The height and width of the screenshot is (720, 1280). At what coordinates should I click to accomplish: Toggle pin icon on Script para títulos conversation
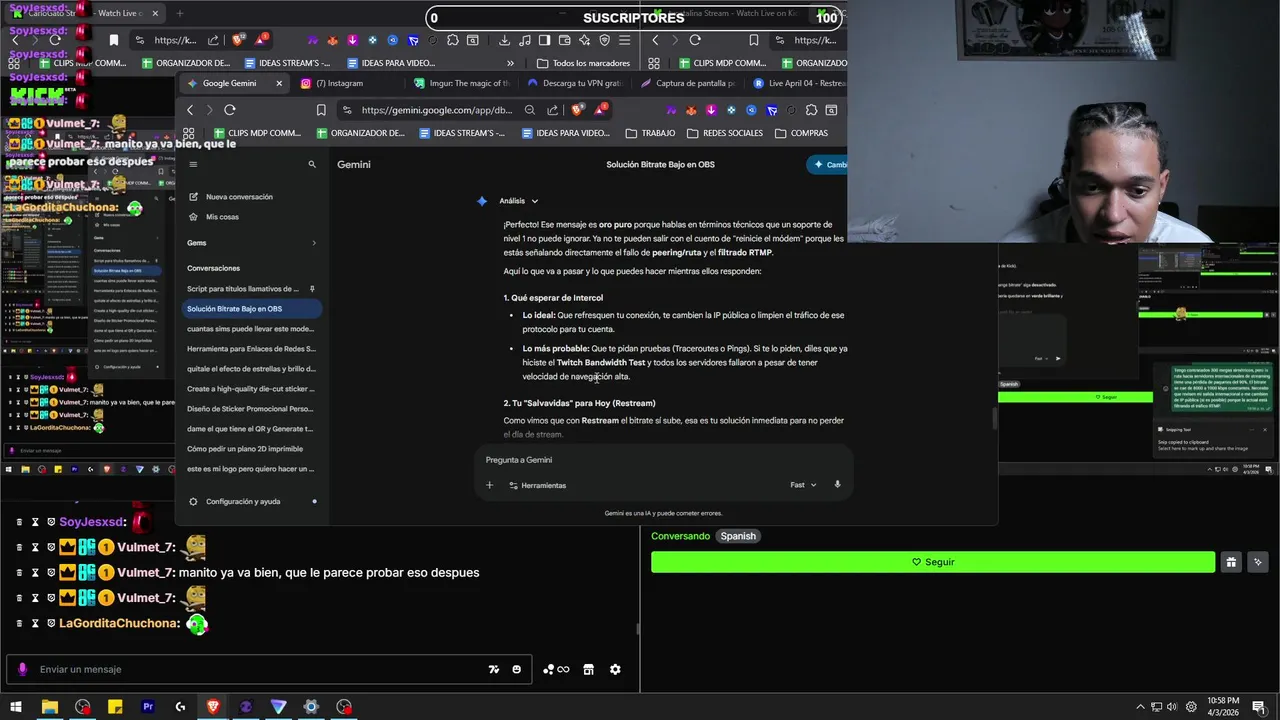[312, 289]
